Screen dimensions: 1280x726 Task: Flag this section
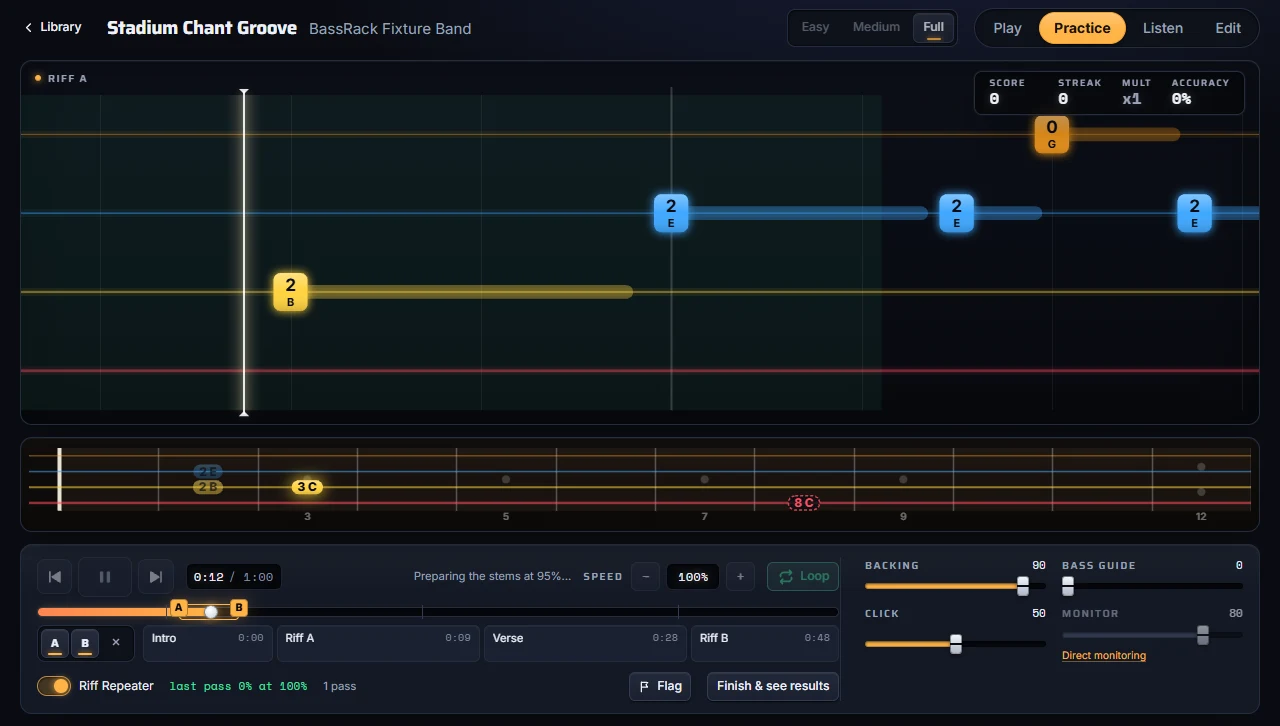(660, 686)
